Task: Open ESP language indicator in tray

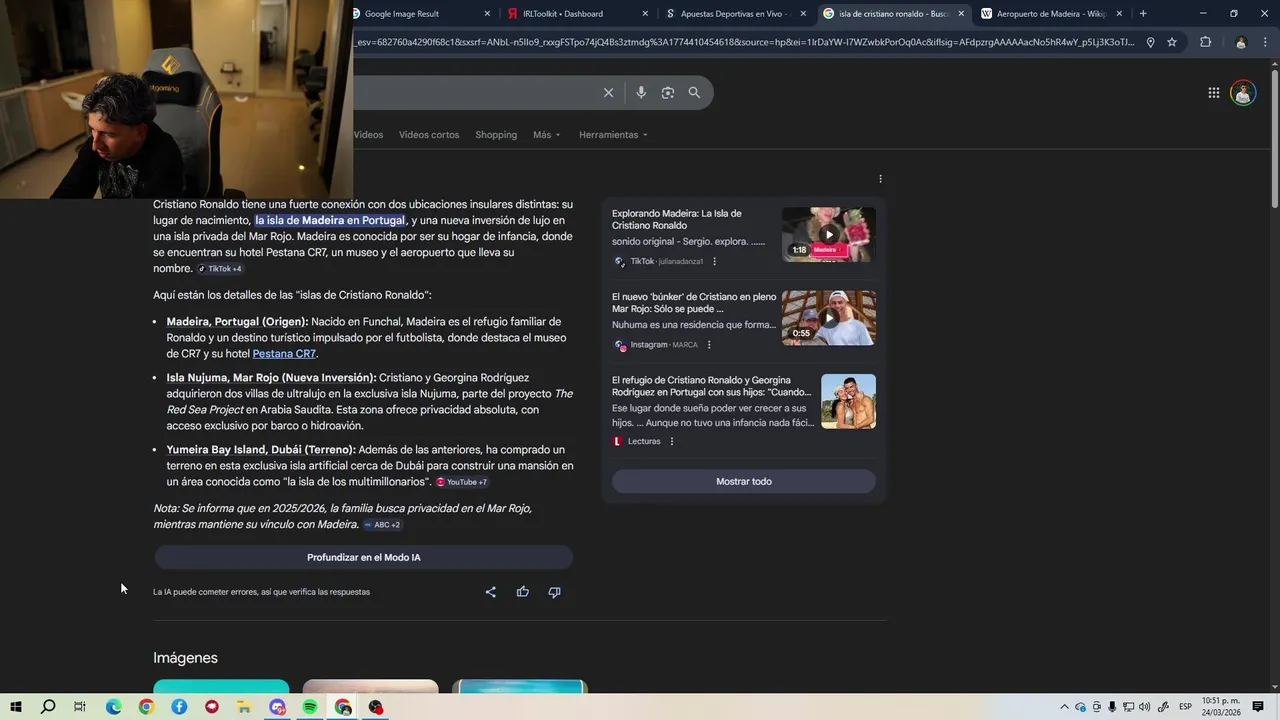Action: pyautogui.click(x=1185, y=707)
